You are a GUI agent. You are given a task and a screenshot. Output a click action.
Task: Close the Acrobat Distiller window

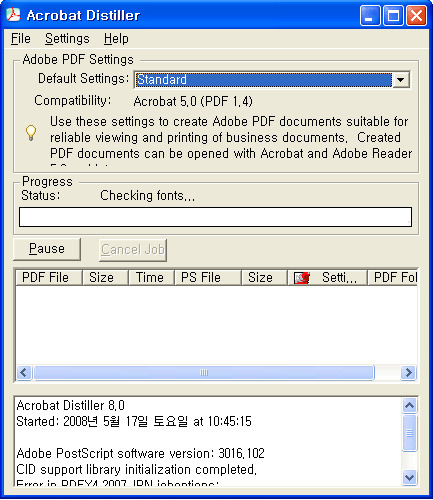click(416, 15)
